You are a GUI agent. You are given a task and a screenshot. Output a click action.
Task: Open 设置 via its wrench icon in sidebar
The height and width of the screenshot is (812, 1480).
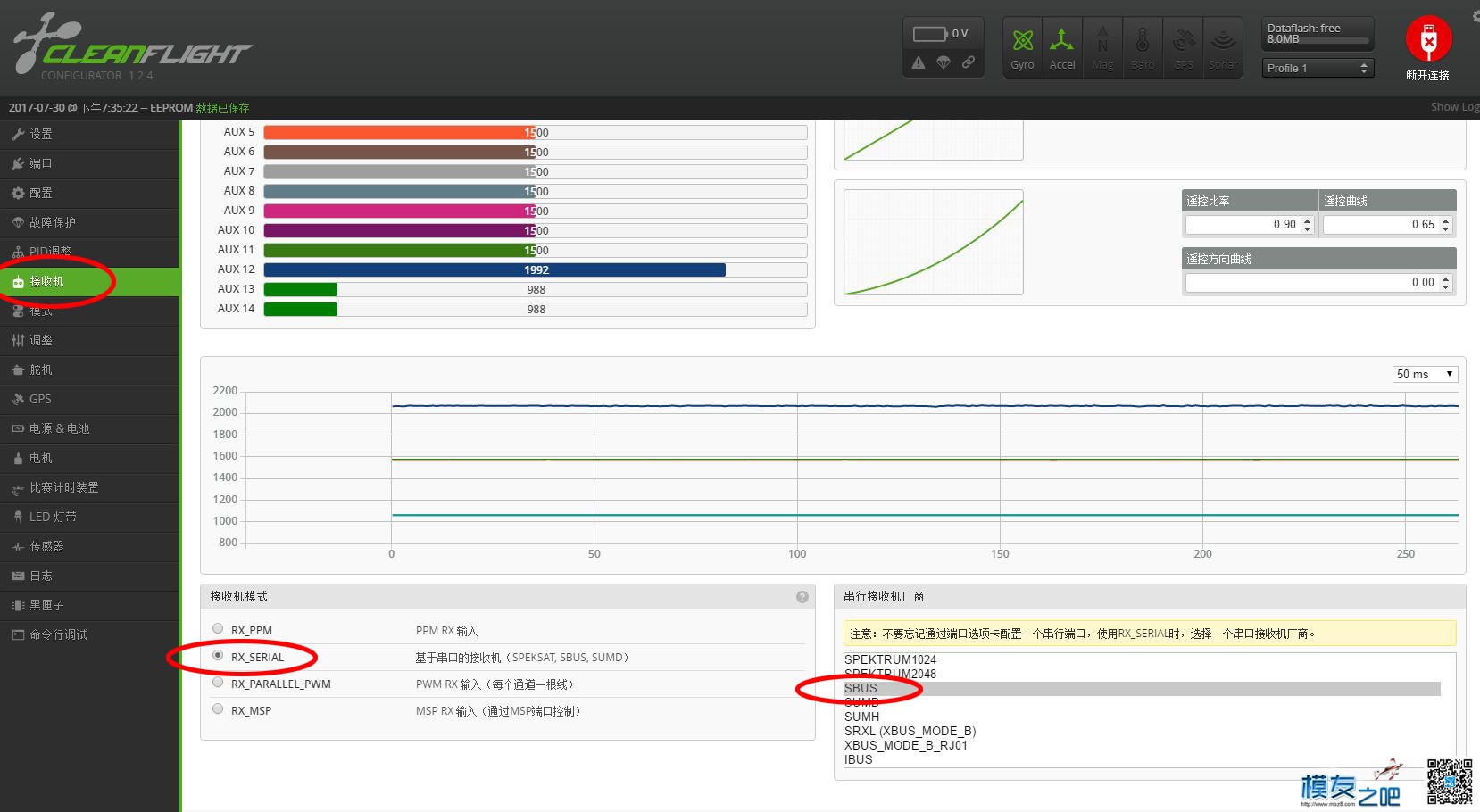click(18, 134)
